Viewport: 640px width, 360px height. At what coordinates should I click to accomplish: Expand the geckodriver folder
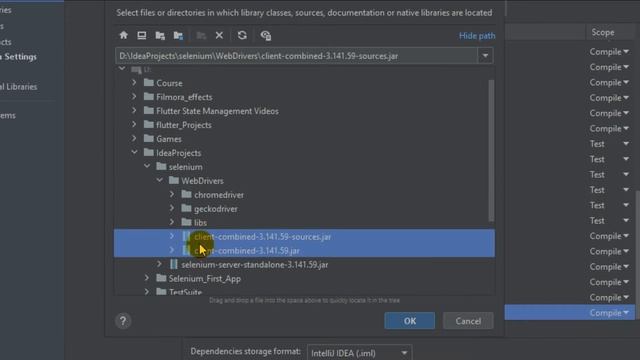click(x=172, y=209)
